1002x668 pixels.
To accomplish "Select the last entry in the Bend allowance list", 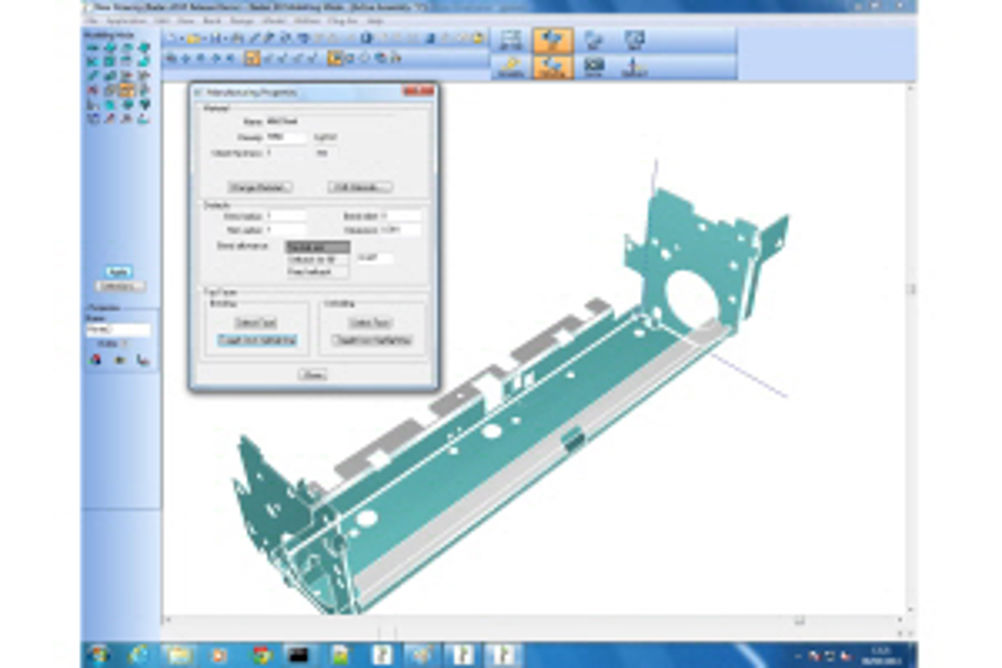I will pyautogui.click(x=317, y=272).
